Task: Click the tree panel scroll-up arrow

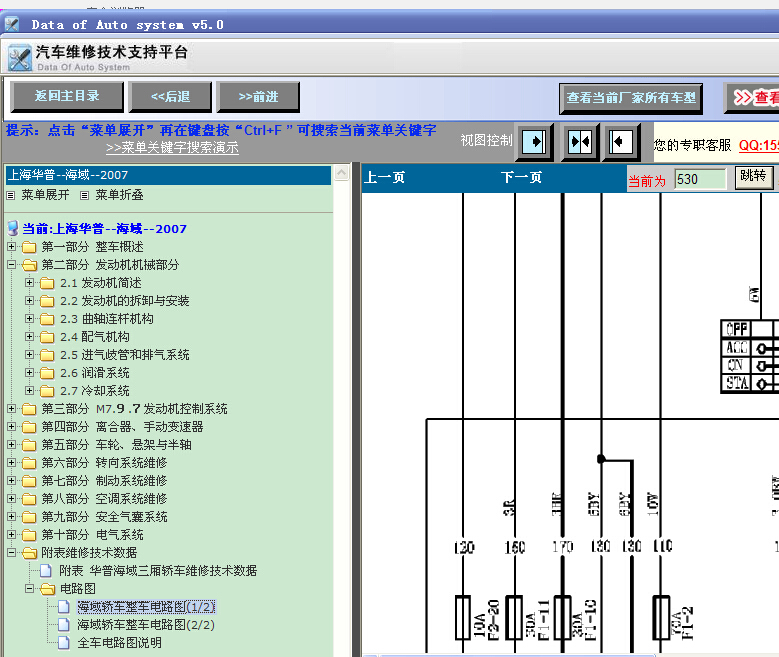Action: (x=341, y=173)
